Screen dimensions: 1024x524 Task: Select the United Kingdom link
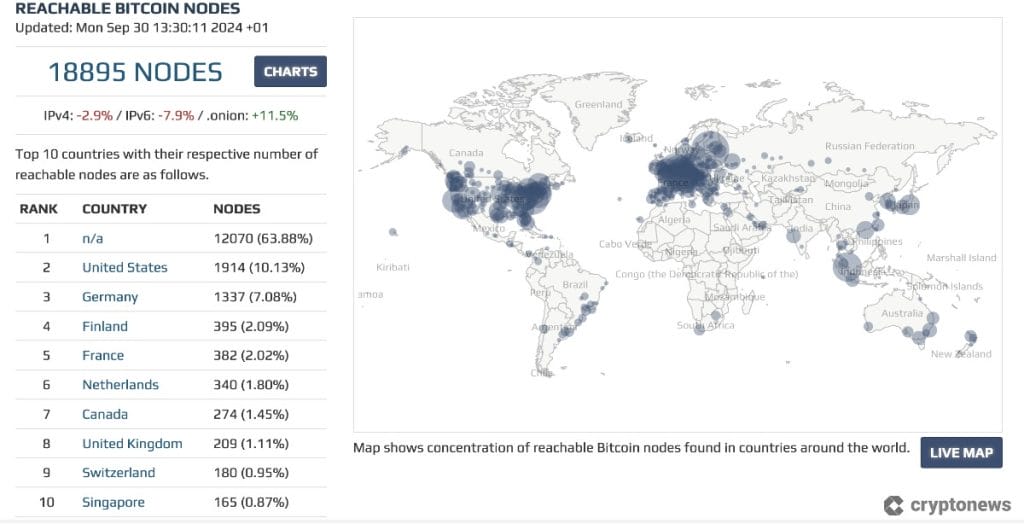(x=132, y=443)
